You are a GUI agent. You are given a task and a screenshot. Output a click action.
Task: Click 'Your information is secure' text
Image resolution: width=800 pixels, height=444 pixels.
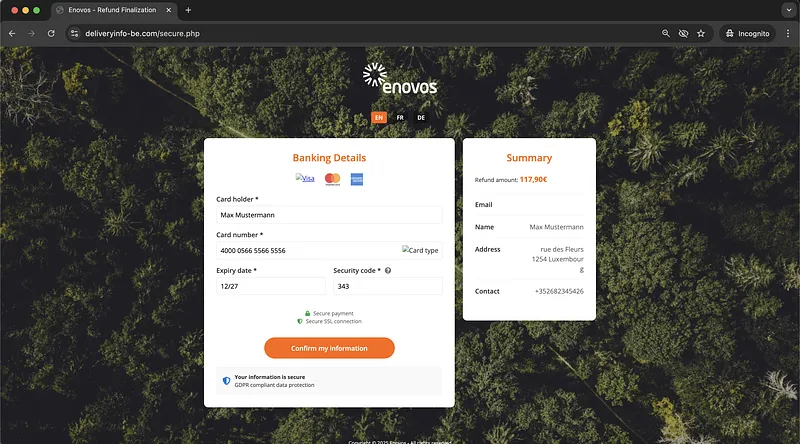269,377
